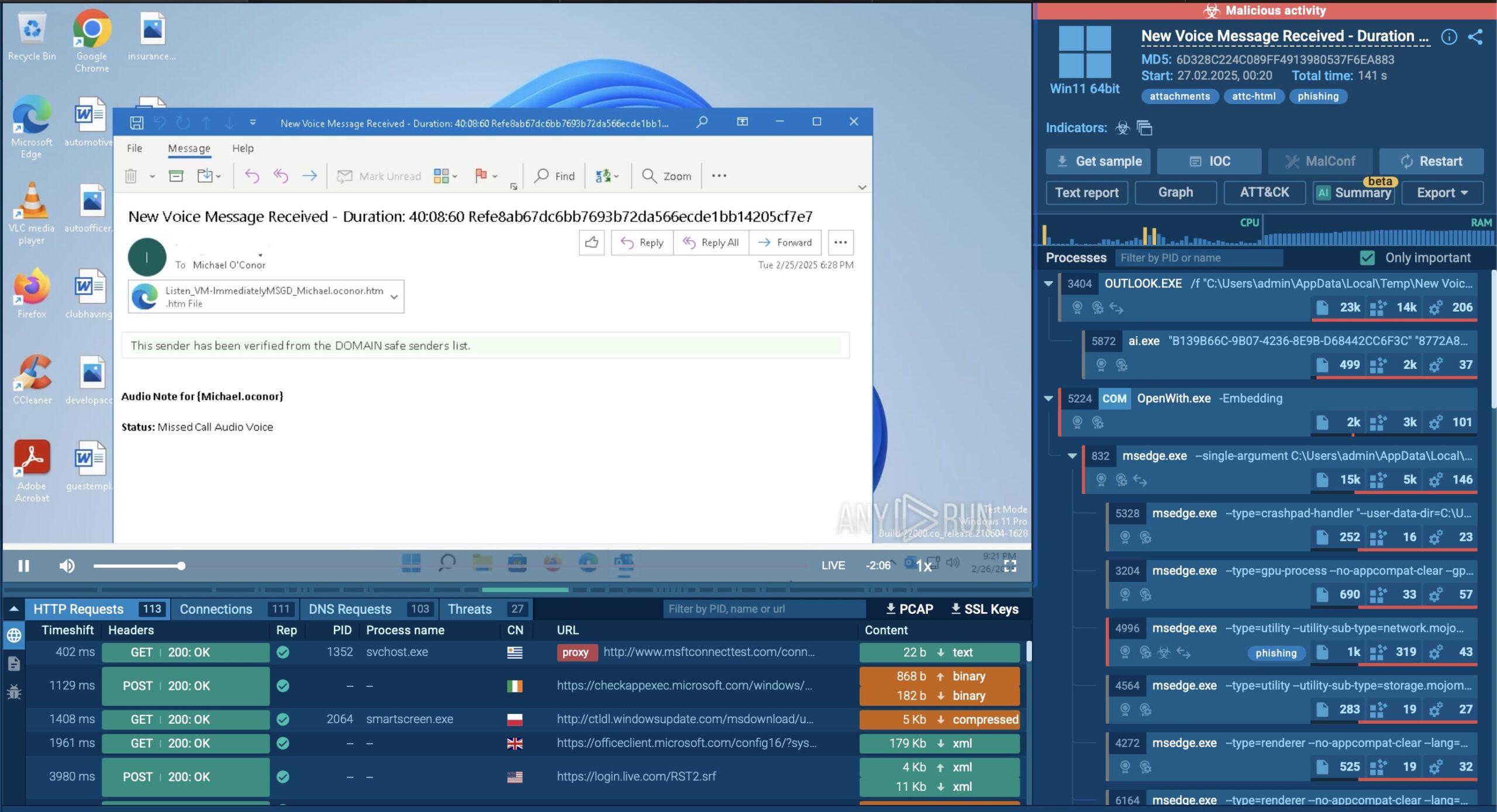
Task: Switch to the DNS Requests tab
Action: [x=368, y=609]
